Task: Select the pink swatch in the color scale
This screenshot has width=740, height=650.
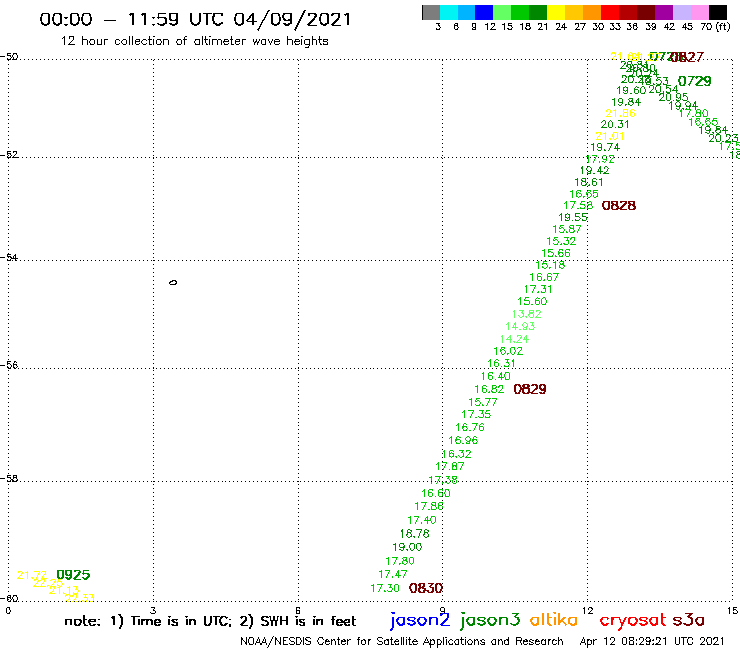Action: click(x=699, y=12)
